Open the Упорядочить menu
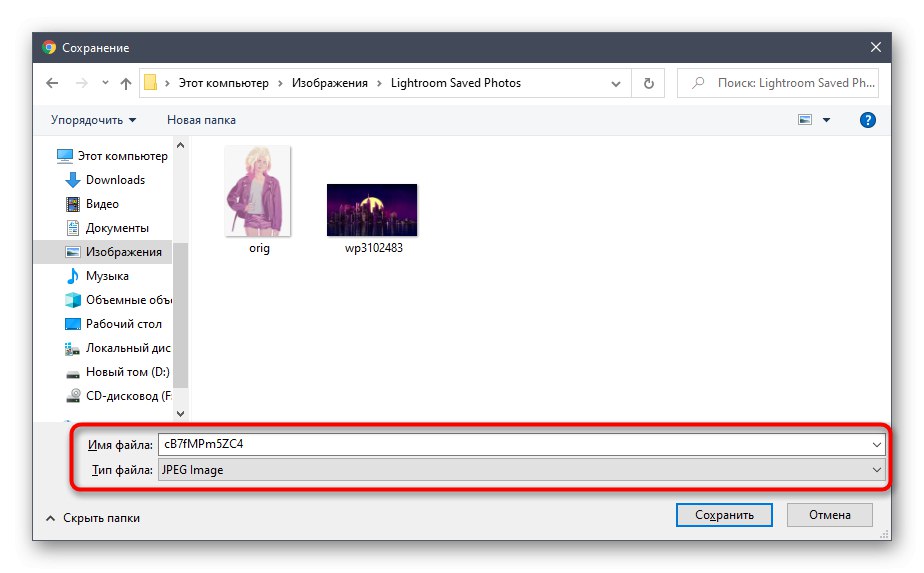The image size is (924, 573). click(93, 120)
